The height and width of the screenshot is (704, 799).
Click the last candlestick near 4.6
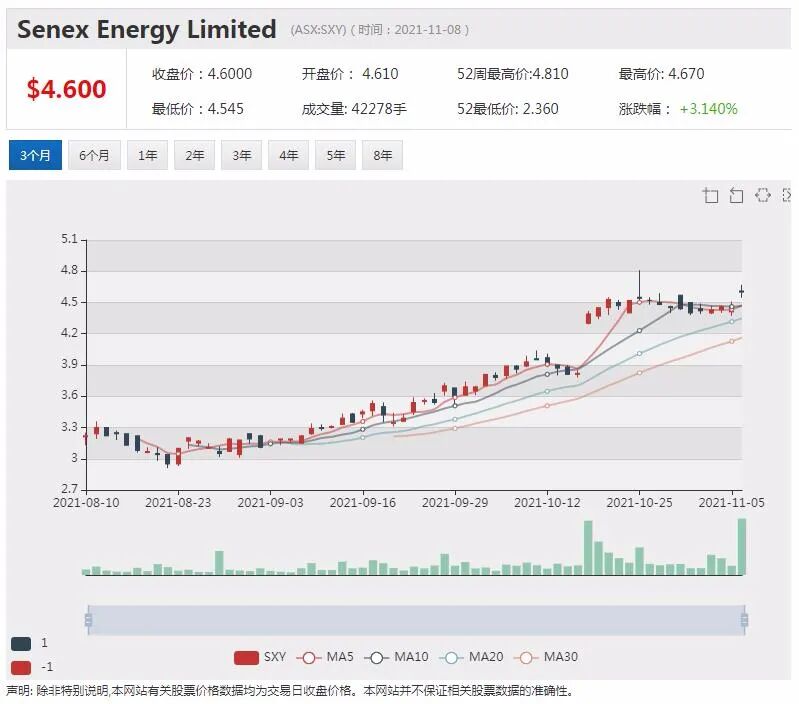coord(741,291)
